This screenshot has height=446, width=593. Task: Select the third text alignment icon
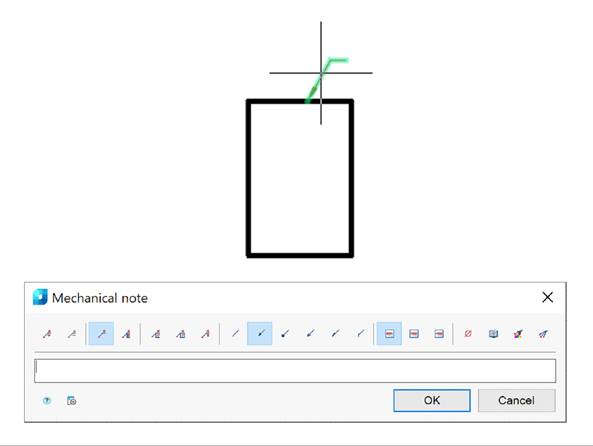(x=439, y=334)
